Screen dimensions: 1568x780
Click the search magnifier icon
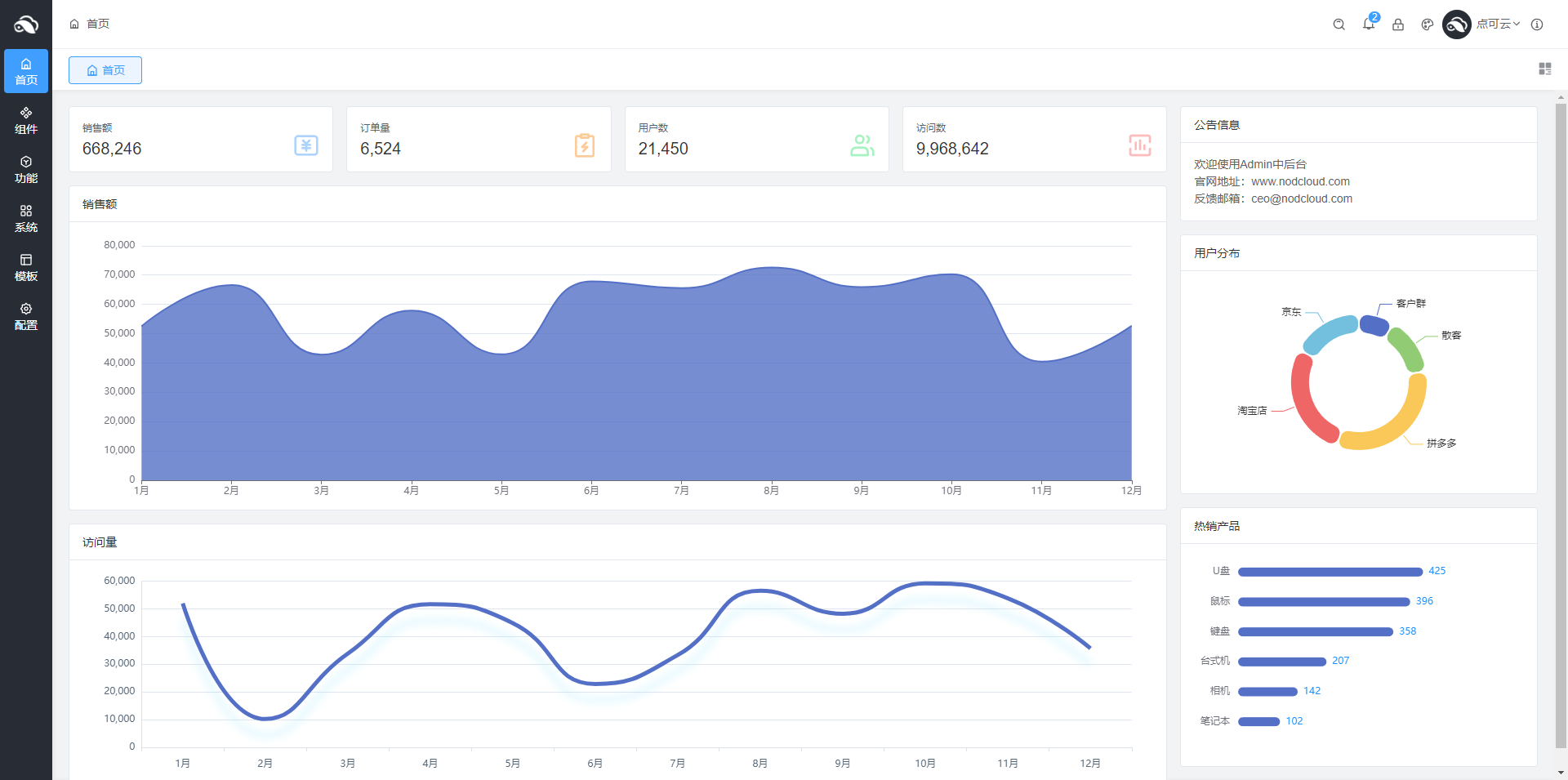(1339, 25)
